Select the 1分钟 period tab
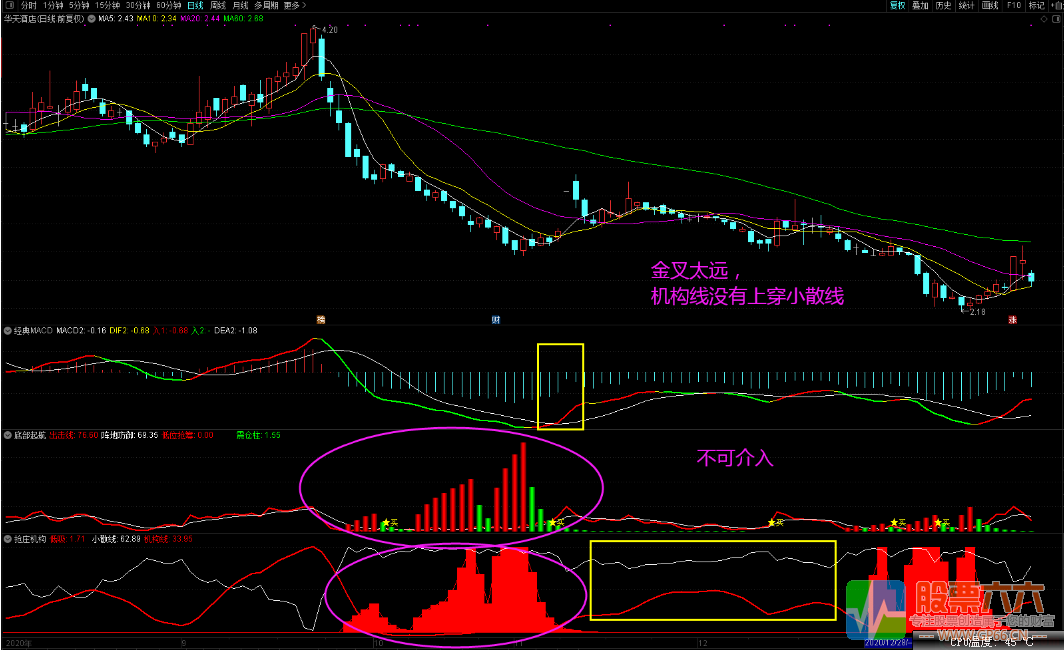The width and height of the screenshot is (1064, 650). pos(53,5)
